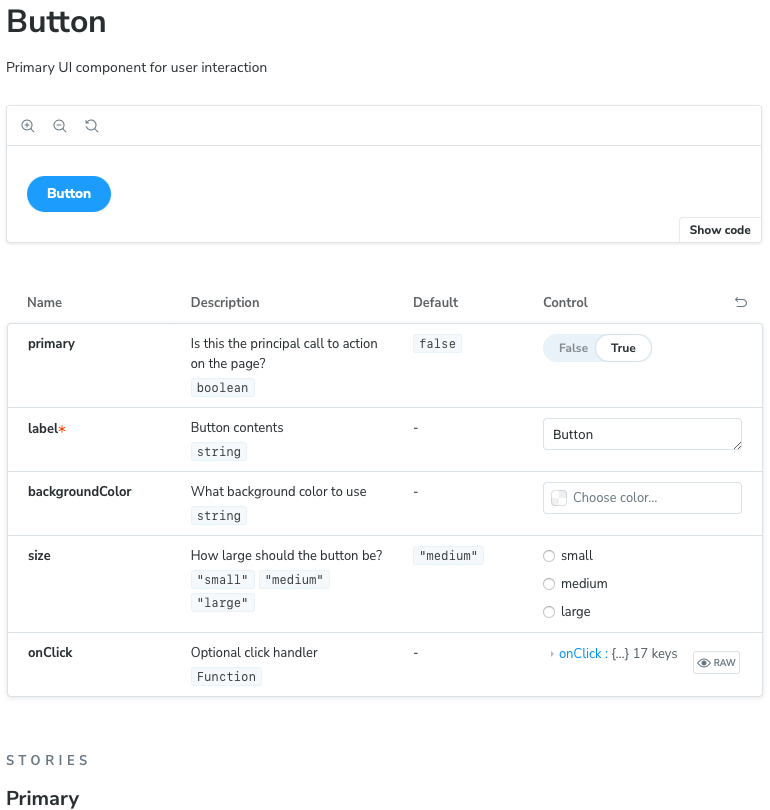Click the blue Button preview
770x810 pixels.
(x=69, y=194)
